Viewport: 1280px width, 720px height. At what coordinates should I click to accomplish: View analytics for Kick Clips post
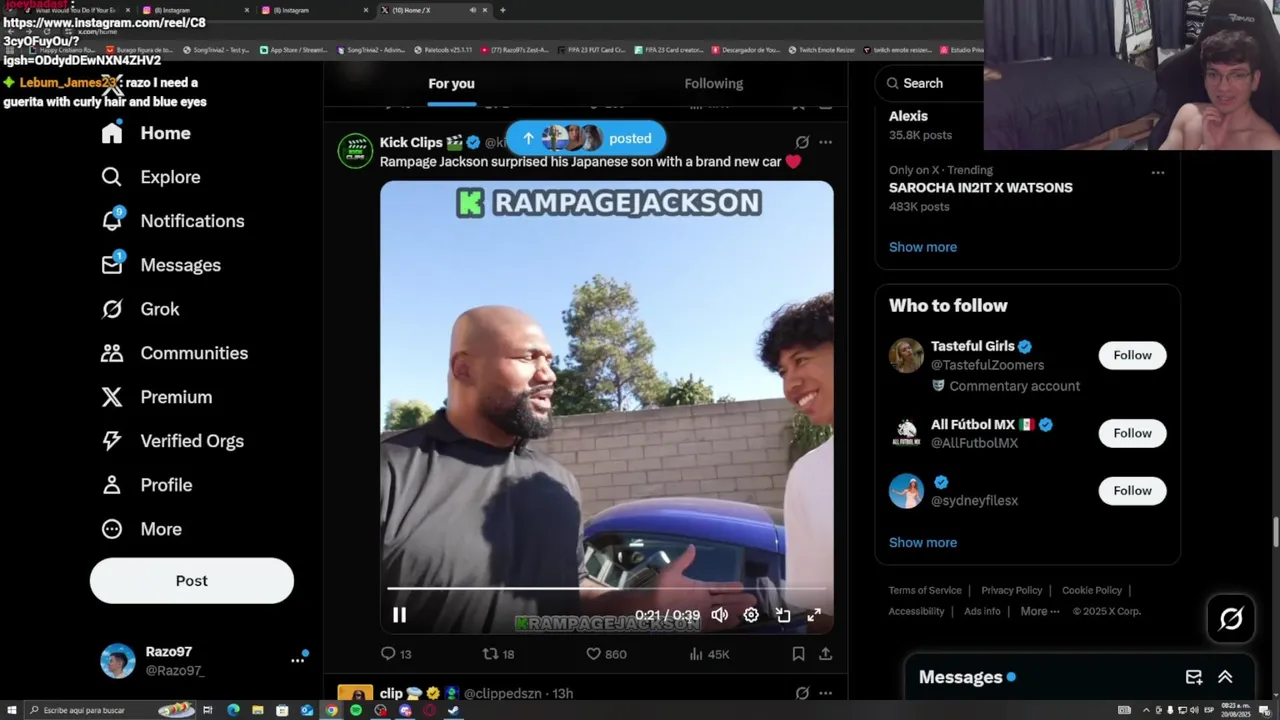coord(710,654)
